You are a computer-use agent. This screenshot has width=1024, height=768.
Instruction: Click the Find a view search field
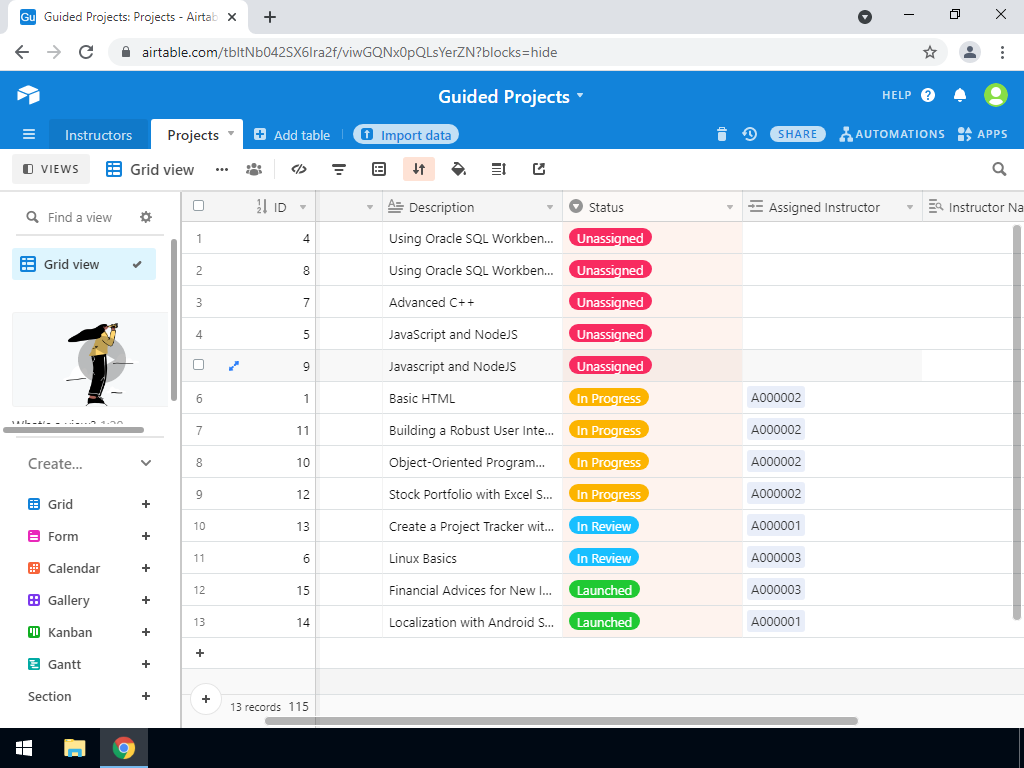(x=80, y=217)
